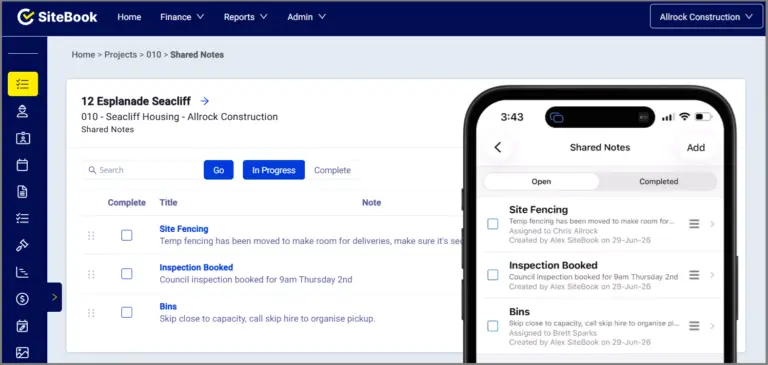Expand the sidebar with the yellow chevron
The image size is (768, 365).
coord(54,297)
